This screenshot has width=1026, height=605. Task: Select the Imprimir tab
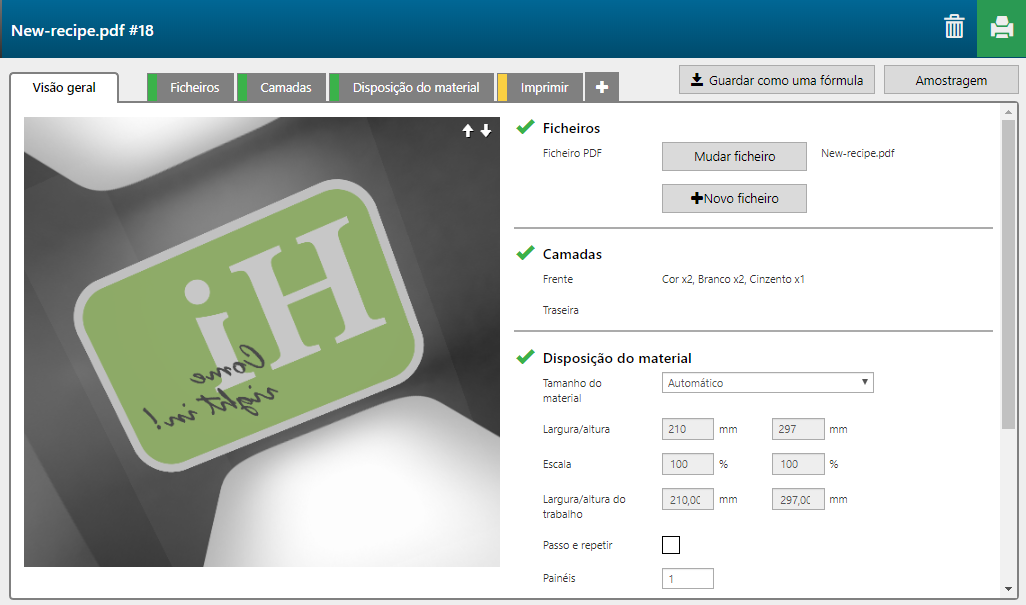(544, 88)
